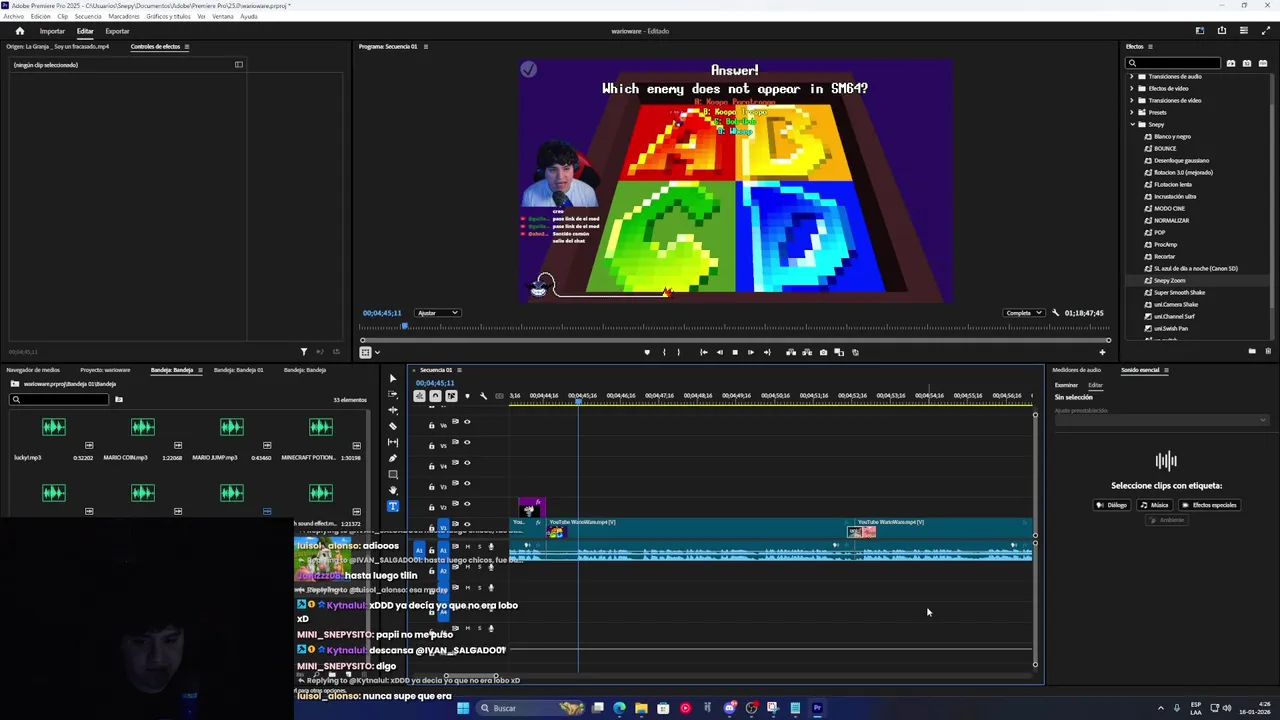1280x720 pixels.
Task: Go to Out point in Program monitor
Action: click(x=767, y=352)
